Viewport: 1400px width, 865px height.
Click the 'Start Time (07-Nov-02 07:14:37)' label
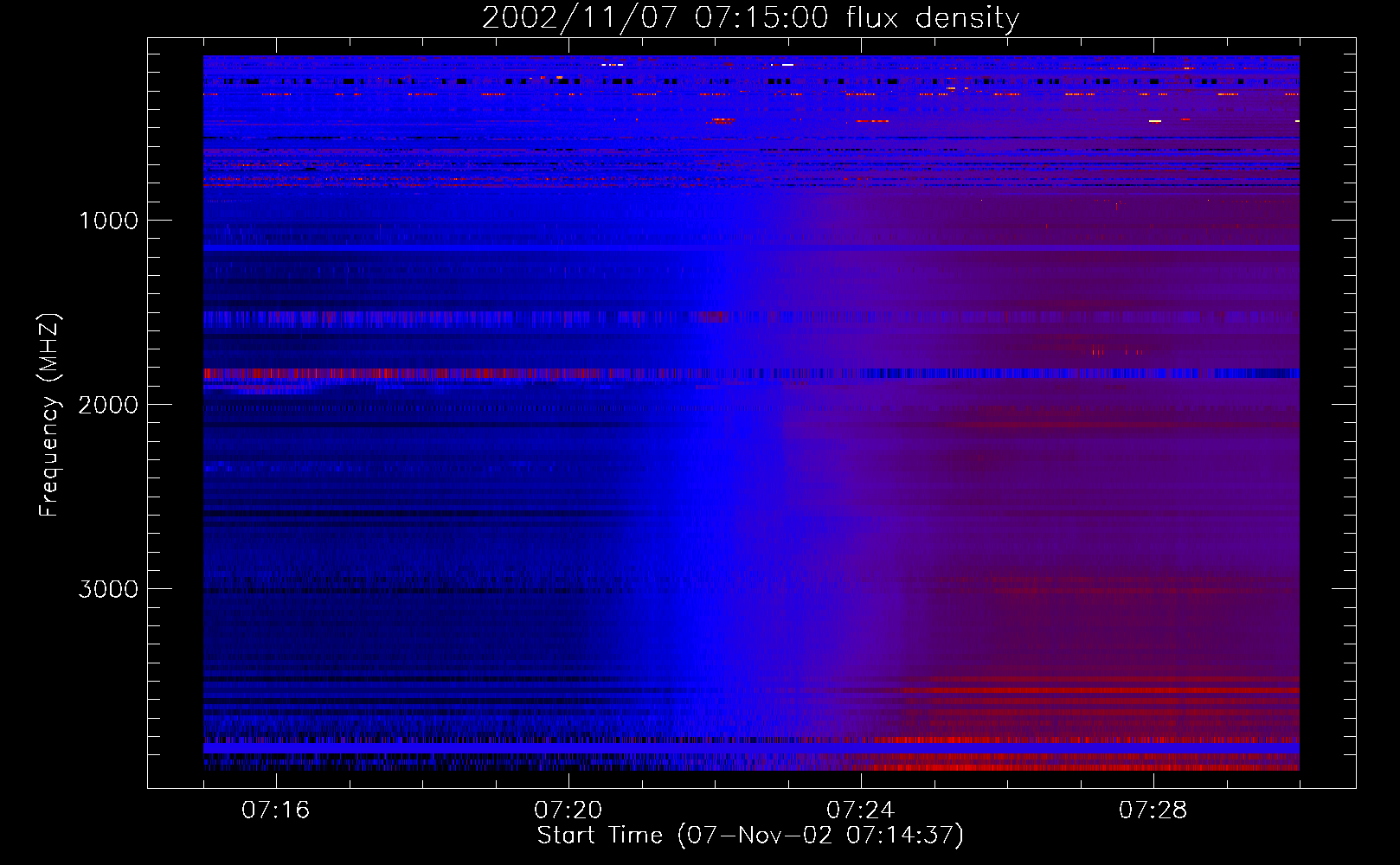750,835
